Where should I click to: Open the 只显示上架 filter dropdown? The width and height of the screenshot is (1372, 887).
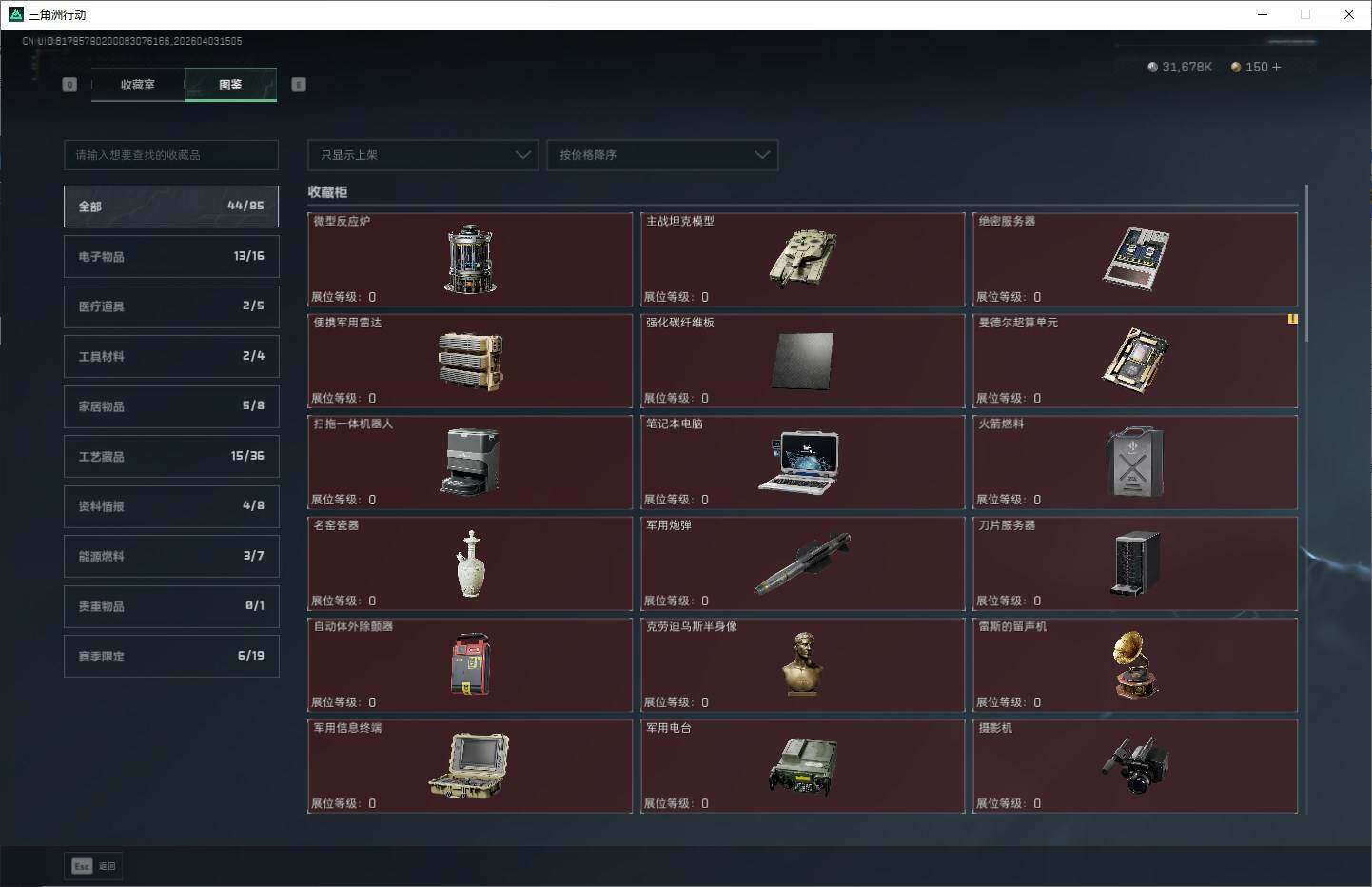click(423, 155)
